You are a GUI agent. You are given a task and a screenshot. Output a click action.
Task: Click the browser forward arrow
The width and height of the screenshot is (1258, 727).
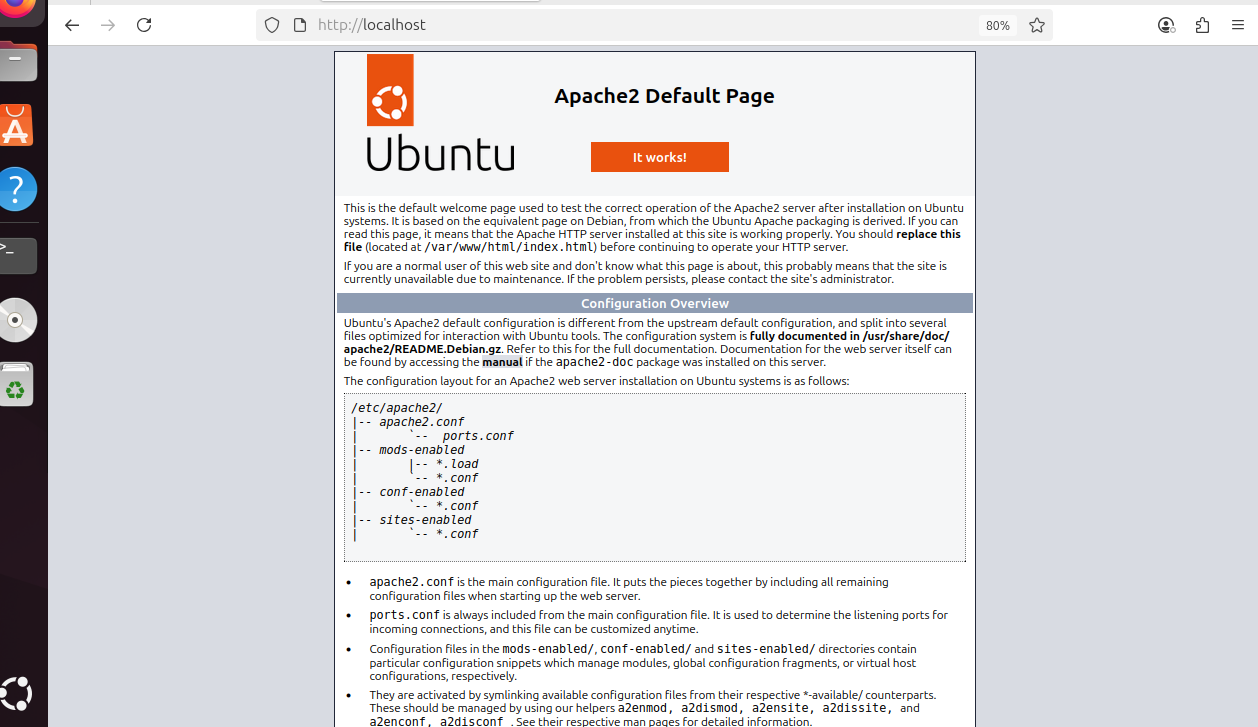tap(108, 25)
